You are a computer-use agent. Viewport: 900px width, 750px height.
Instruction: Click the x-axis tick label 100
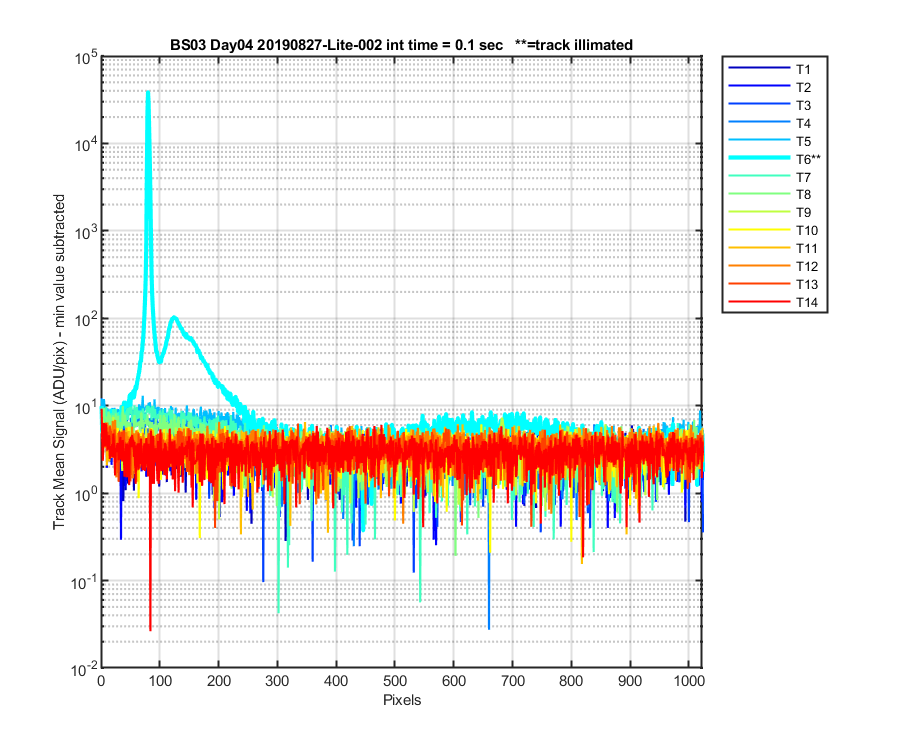click(x=160, y=681)
